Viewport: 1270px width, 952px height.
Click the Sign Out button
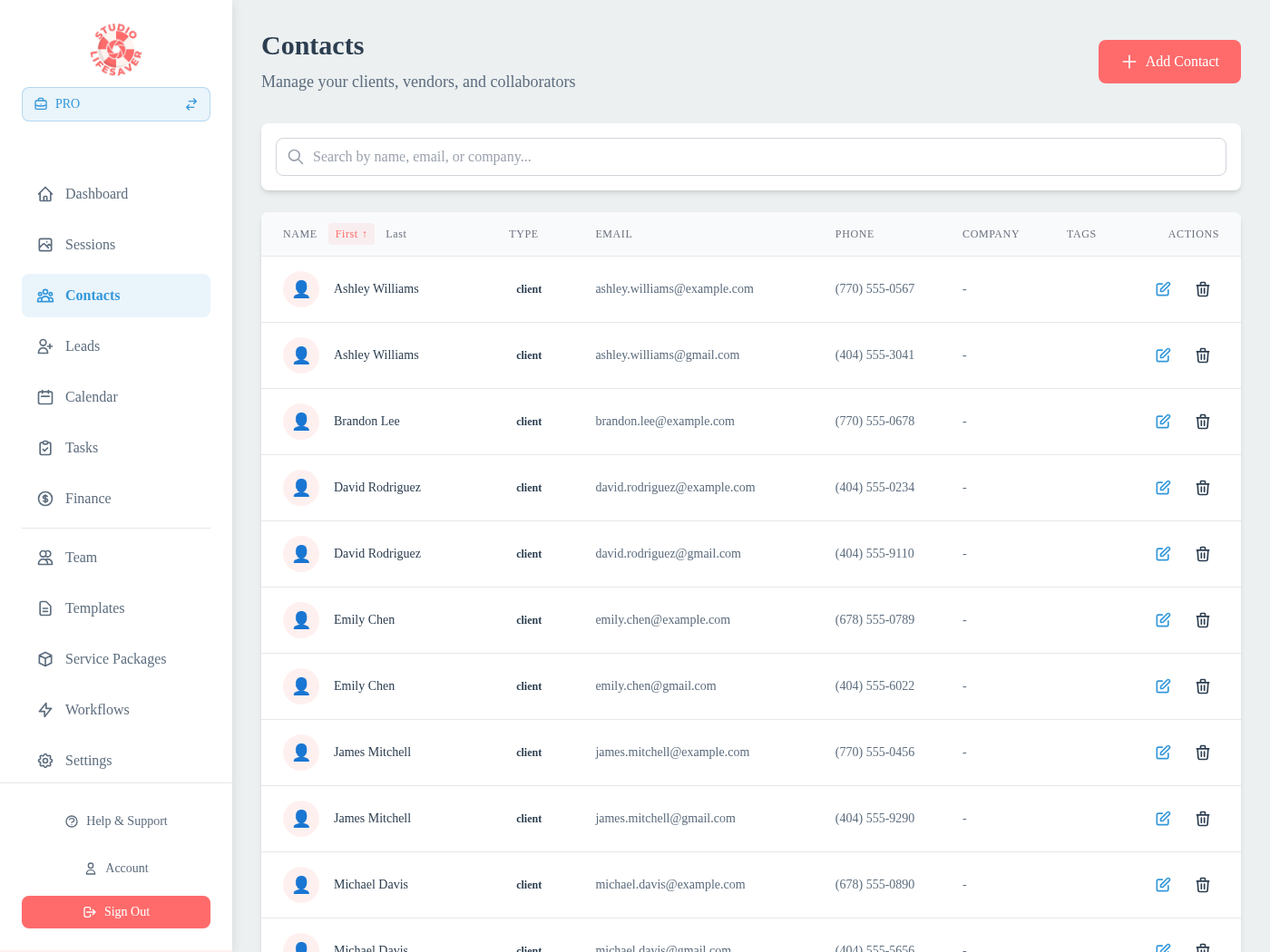pos(116,911)
